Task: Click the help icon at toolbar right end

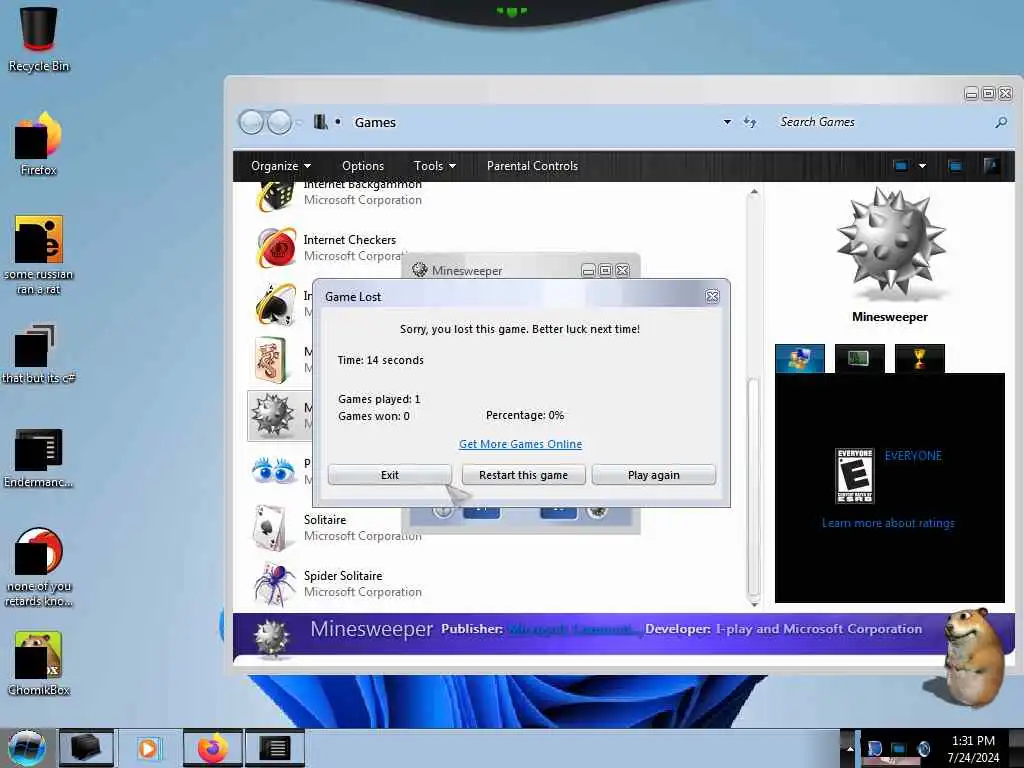Action: click(991, 166)
